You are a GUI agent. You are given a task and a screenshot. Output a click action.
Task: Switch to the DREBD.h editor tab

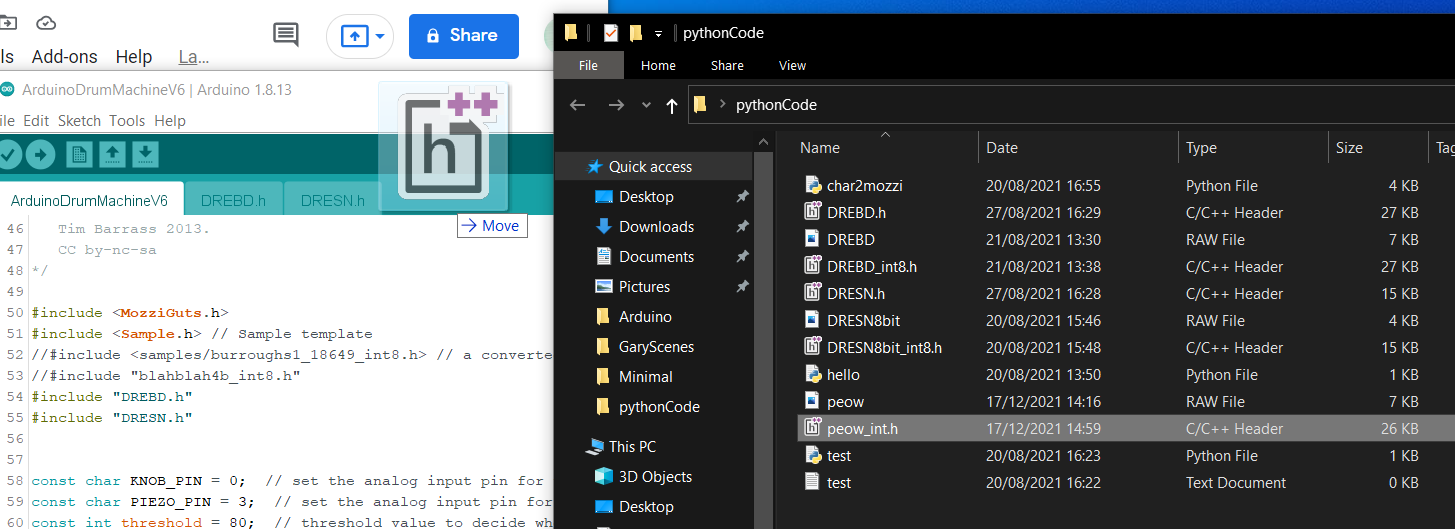tap(233, 200)
